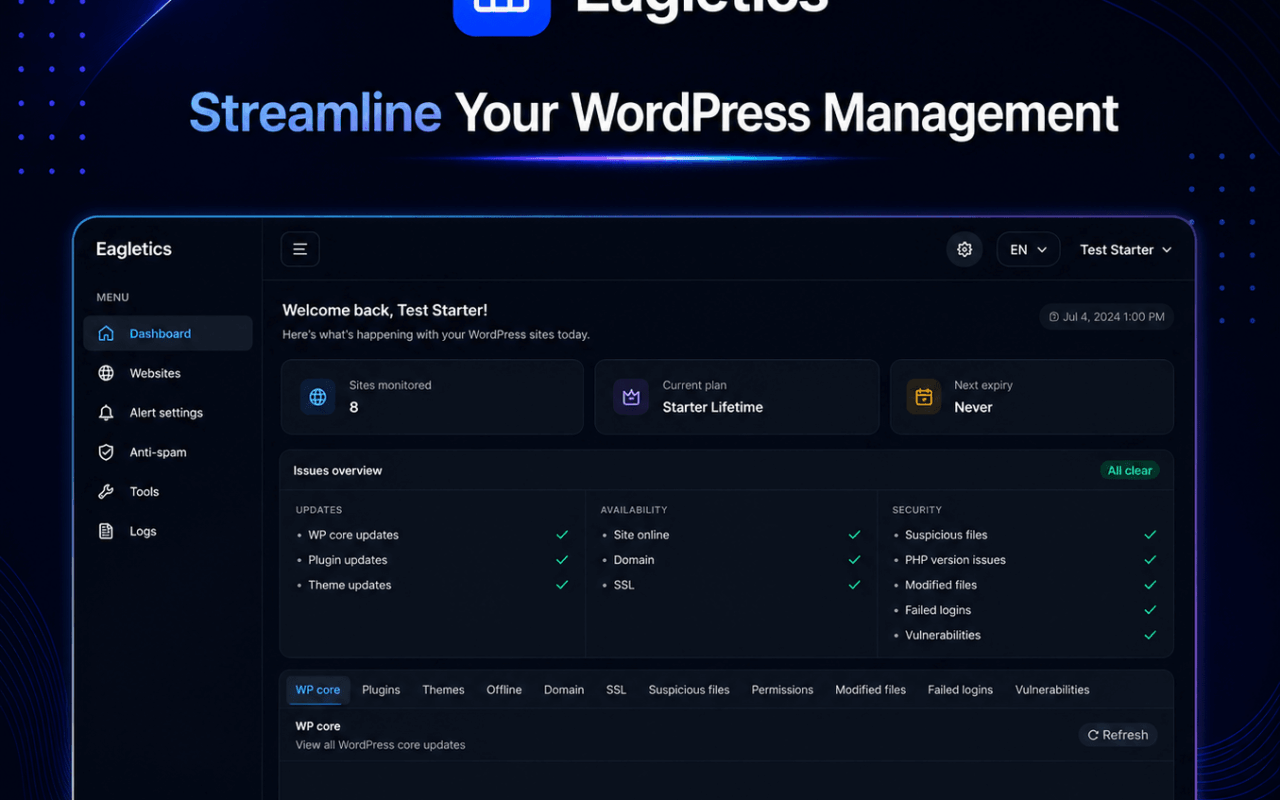The image size is (1280, 800).
Task: Click the Starter Lifetime plan text
Action: tap(713, 407)
